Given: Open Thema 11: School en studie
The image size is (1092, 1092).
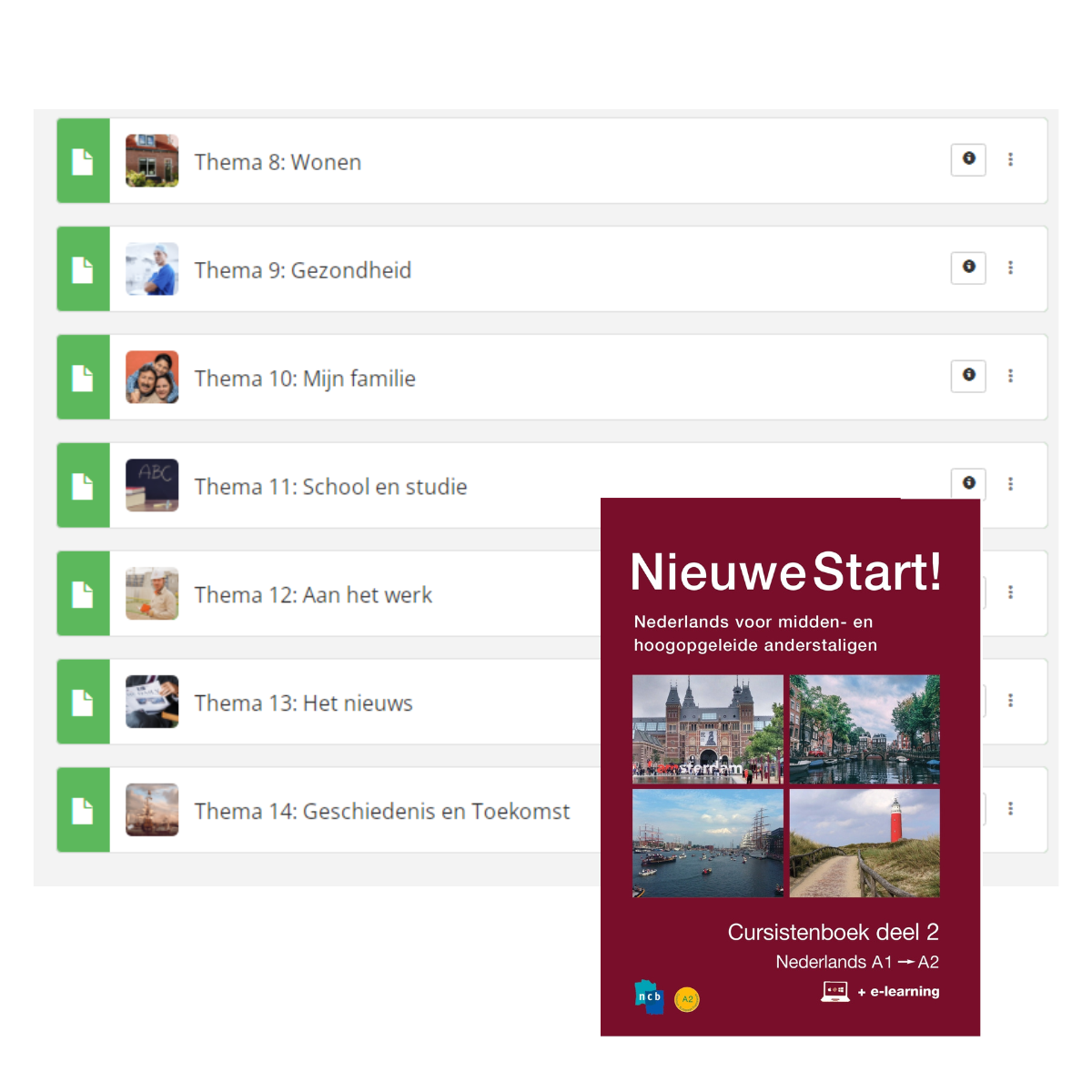Looking at the screenshot, I should [x=330, y=487].
